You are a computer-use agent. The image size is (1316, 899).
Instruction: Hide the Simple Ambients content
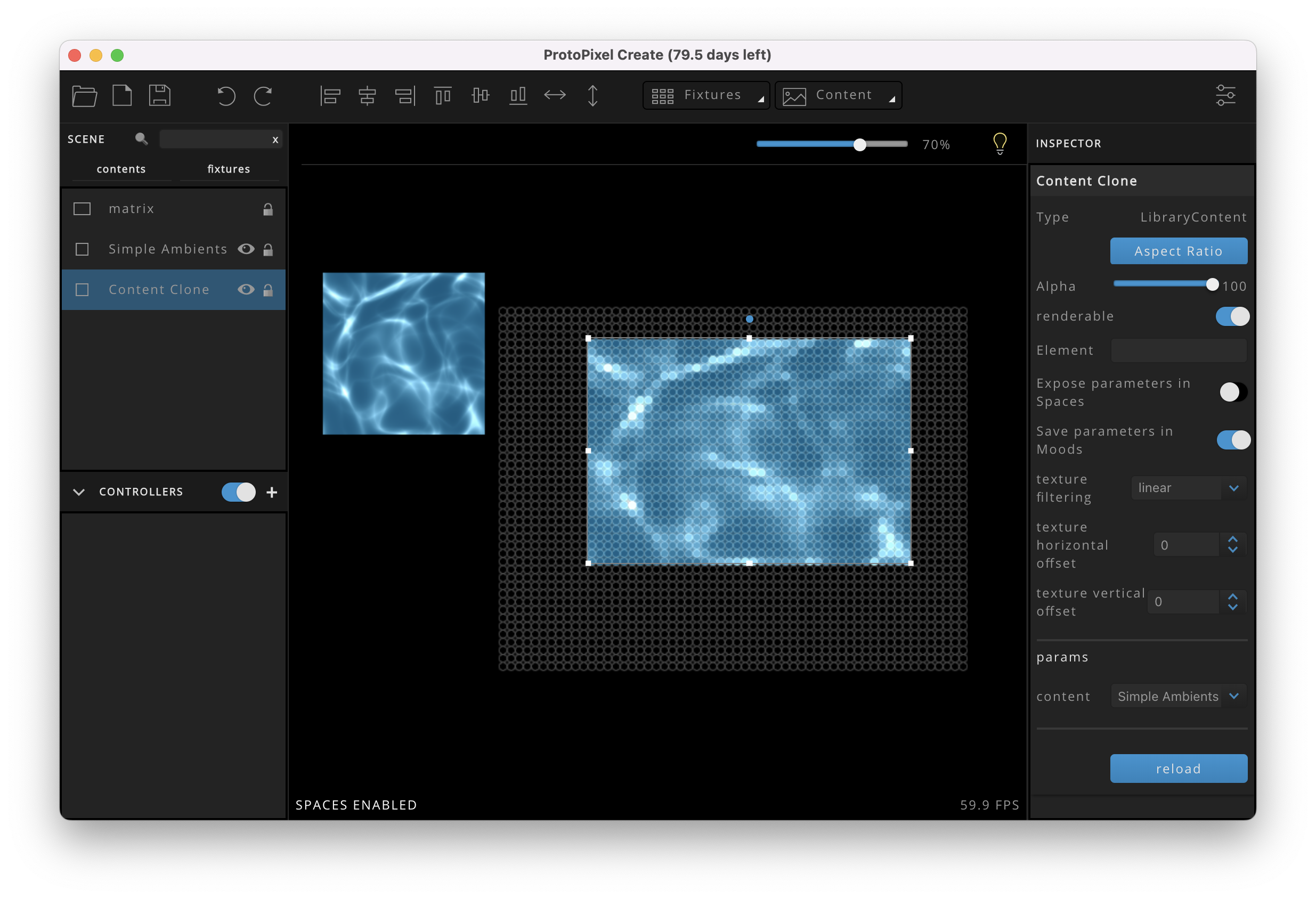tap(246, 249)
